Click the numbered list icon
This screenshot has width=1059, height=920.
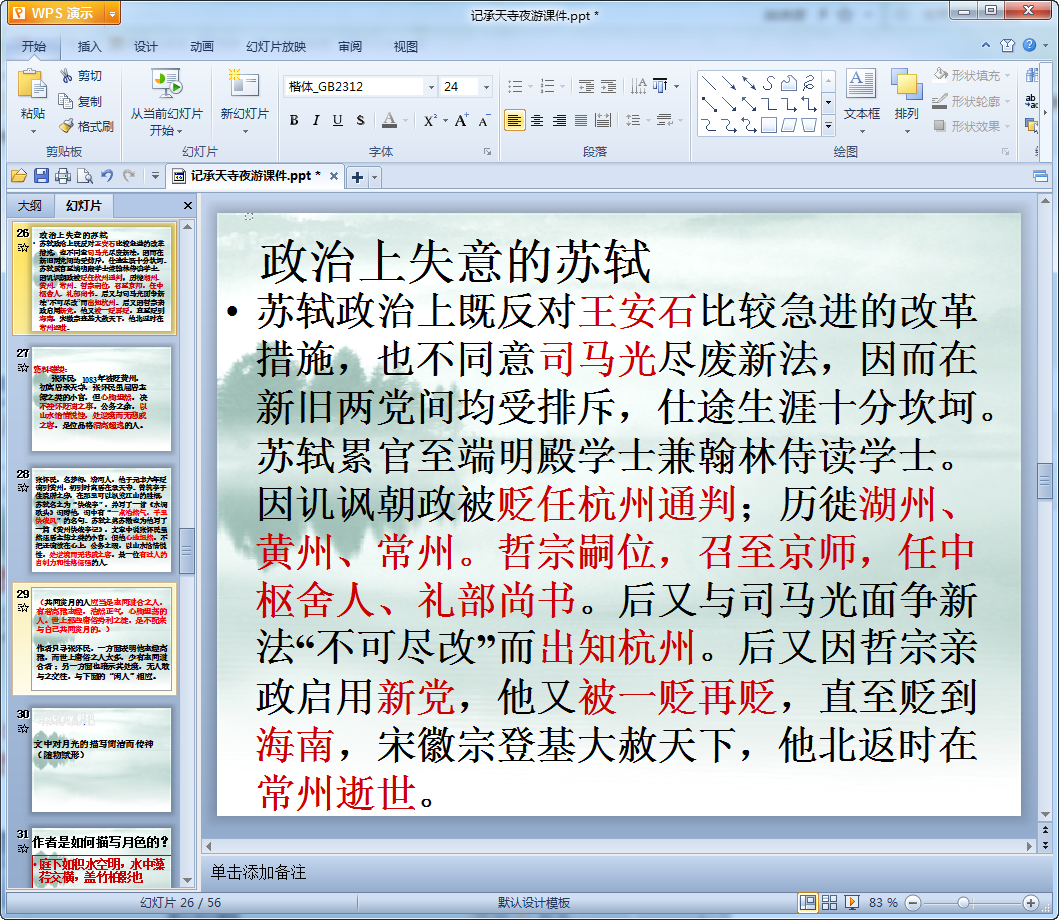[548, 86]
